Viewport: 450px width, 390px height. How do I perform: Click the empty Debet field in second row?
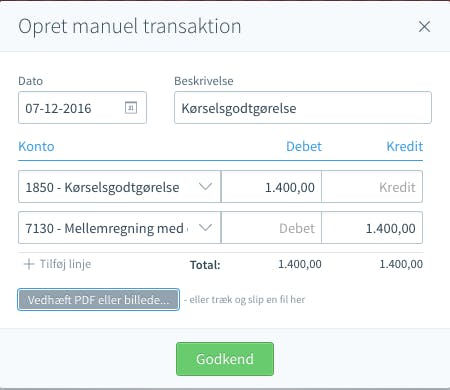tap(271, 228)
